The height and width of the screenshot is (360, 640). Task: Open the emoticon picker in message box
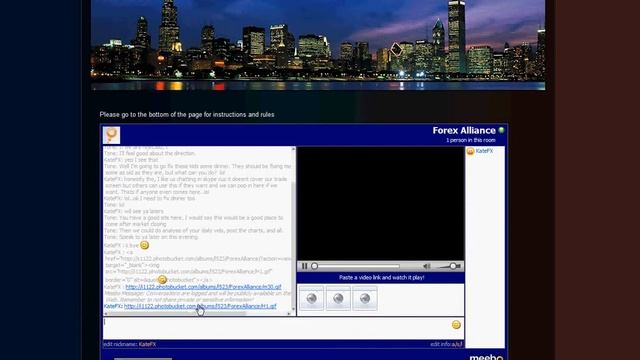coord(456,324)
